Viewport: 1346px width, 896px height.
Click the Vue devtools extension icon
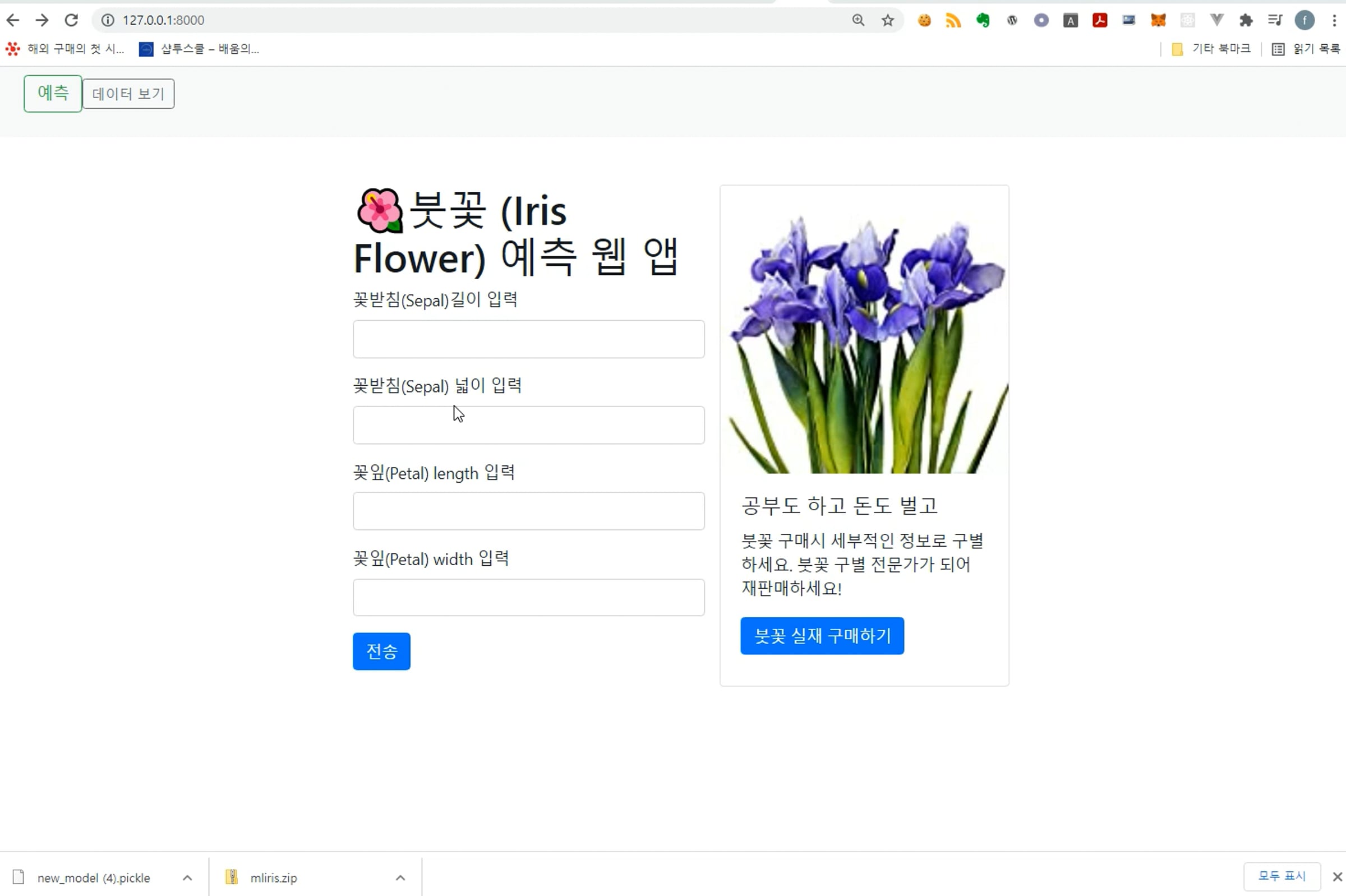click(1217, 21)
